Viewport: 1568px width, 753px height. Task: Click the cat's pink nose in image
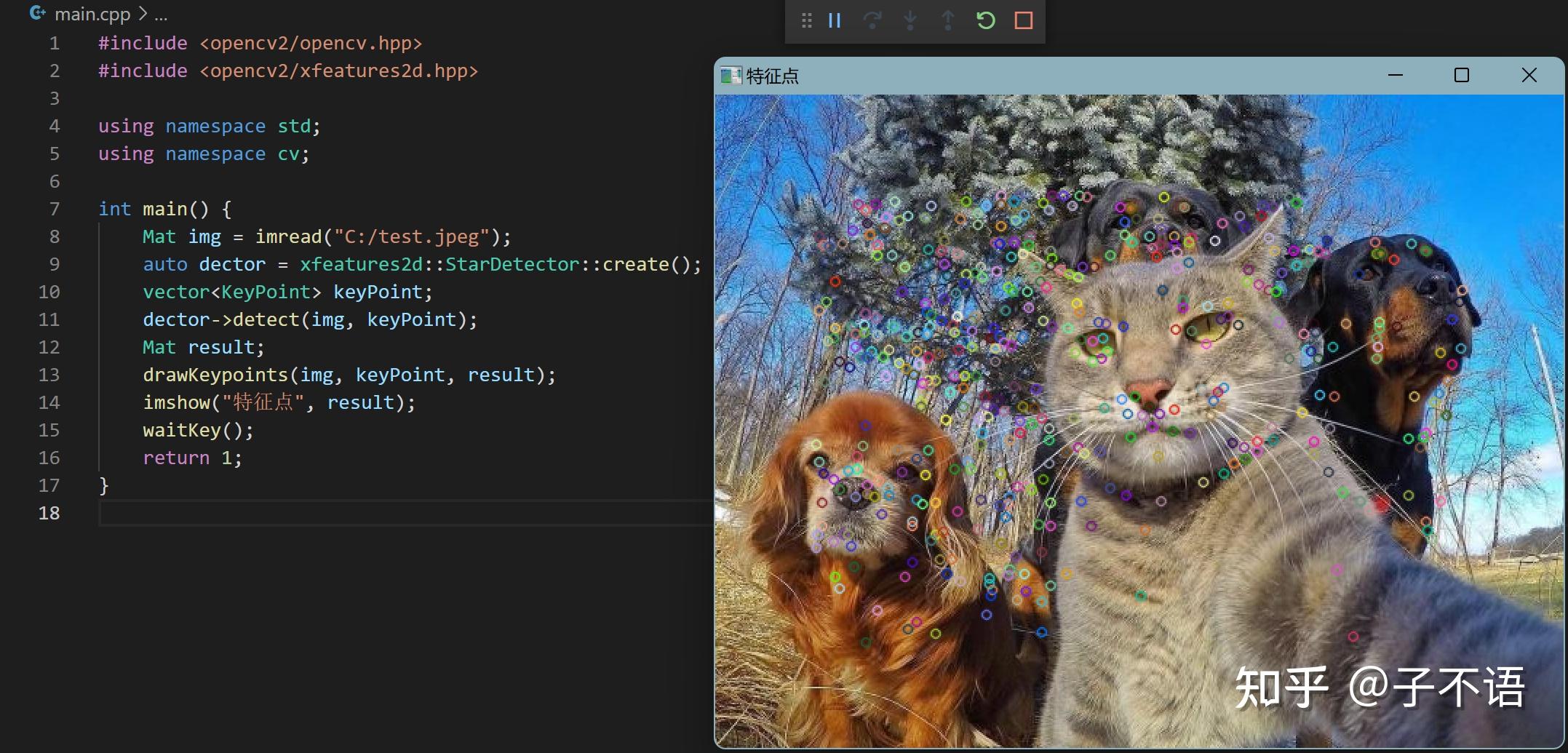click(x=1148, y=394)
